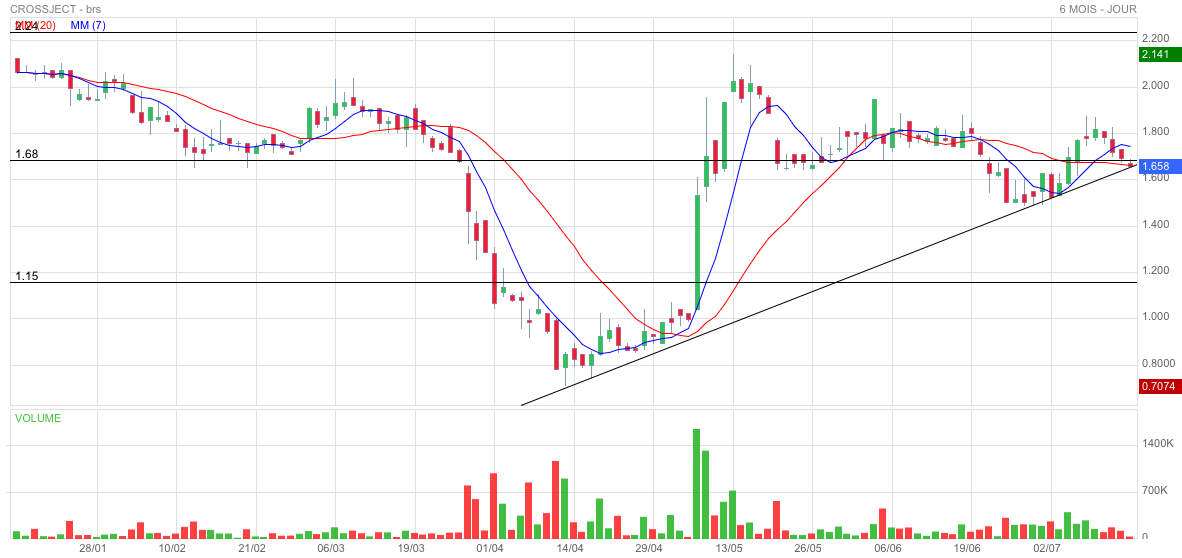Viewport: 1182px width, 558px height.
Task: Click the 01/04 date label
Action: [x=490, y=547]
